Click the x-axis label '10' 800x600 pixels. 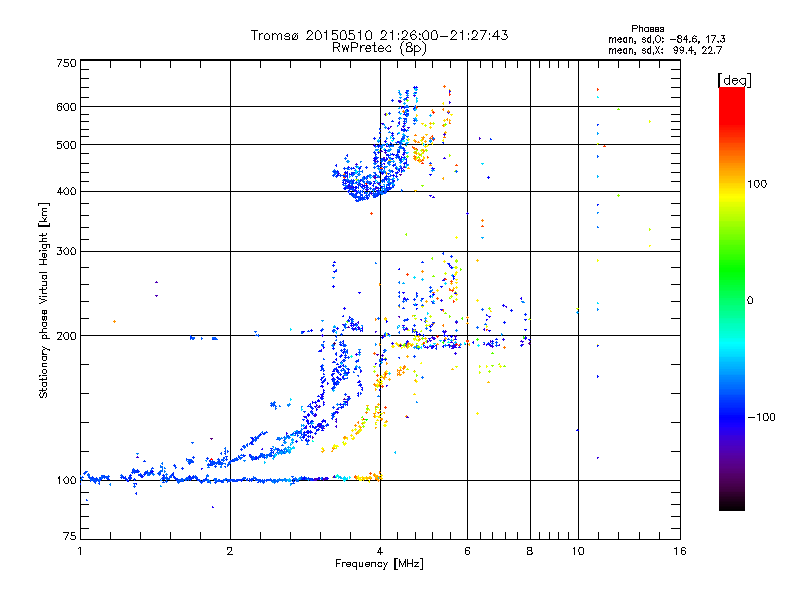coord(578,551)
